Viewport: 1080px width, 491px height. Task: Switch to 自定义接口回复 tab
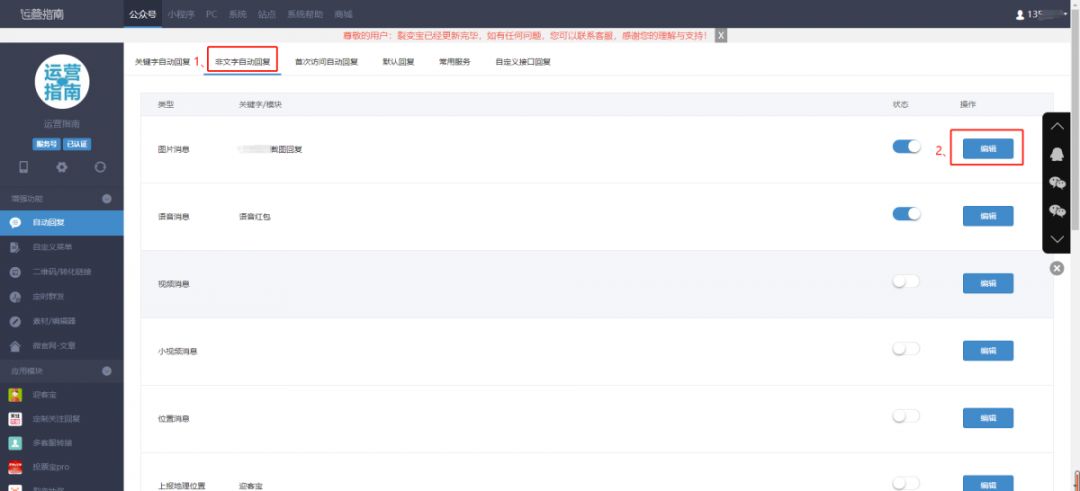coord(523,62)
